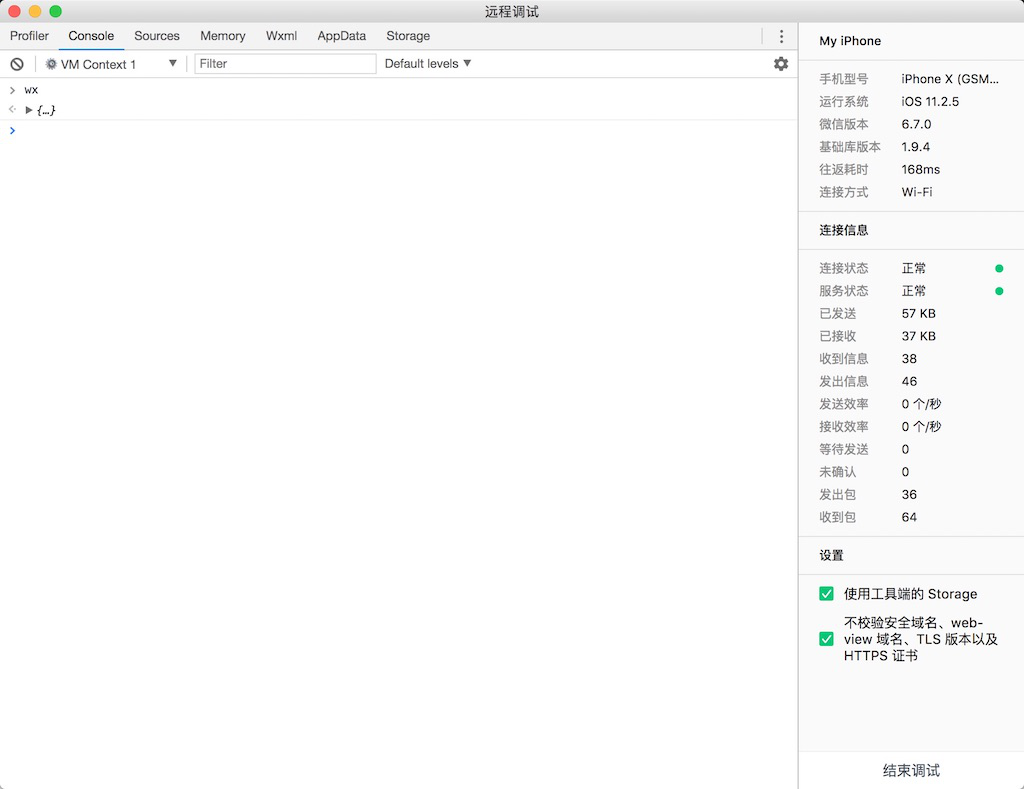This screenshot has width=1024, height=789.
Task: Uncheck the skip domain validation checkbox
Action: (x=826, y=639)
